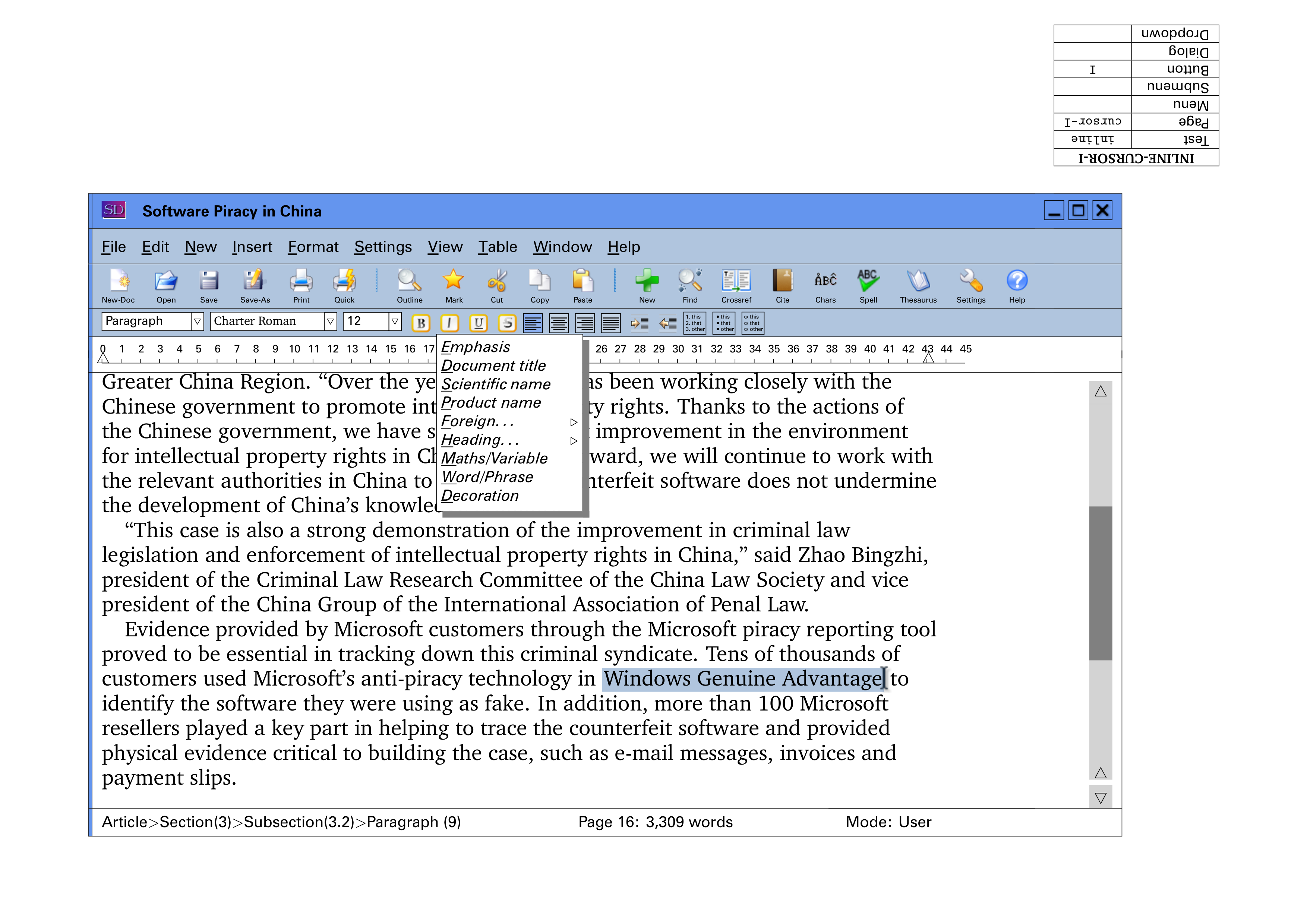The image size is (1307, 924).
Task: Open the Format menu
Action: click(313, 247)
